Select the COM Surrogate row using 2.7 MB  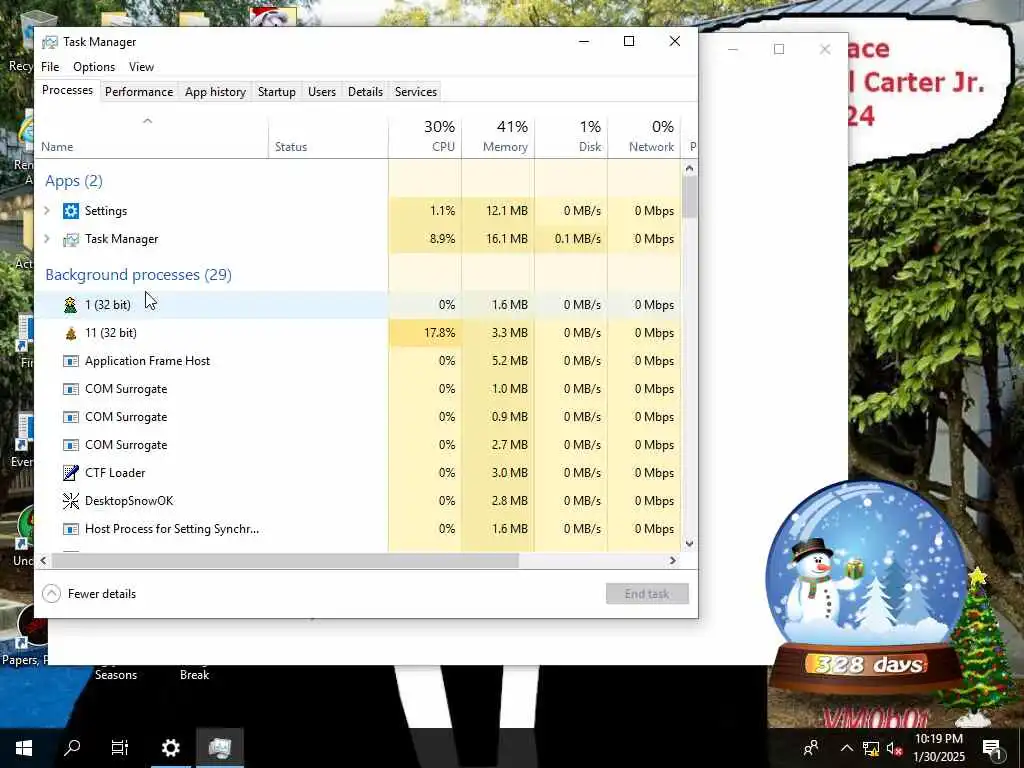358,445
